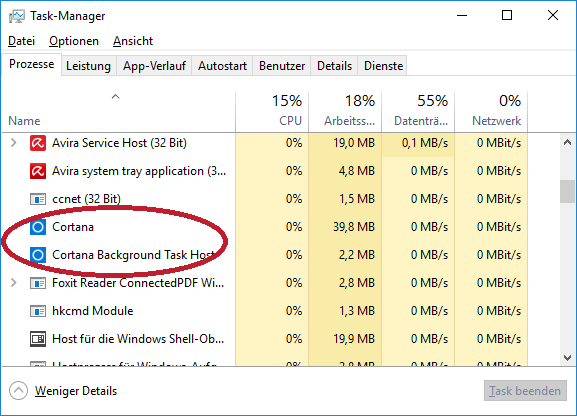Maximize the Task-Manager window
This screenshot has width=577, height=416.
507,15
